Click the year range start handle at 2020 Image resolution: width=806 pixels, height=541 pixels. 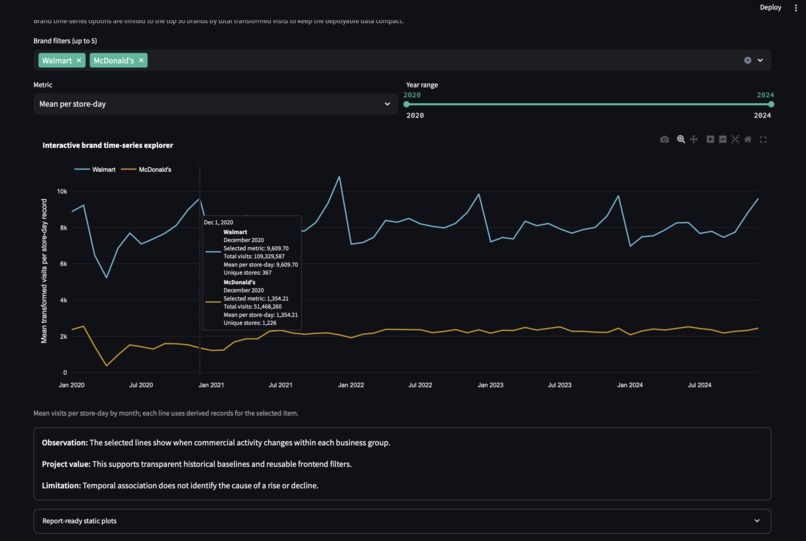[x=407, y=104]
